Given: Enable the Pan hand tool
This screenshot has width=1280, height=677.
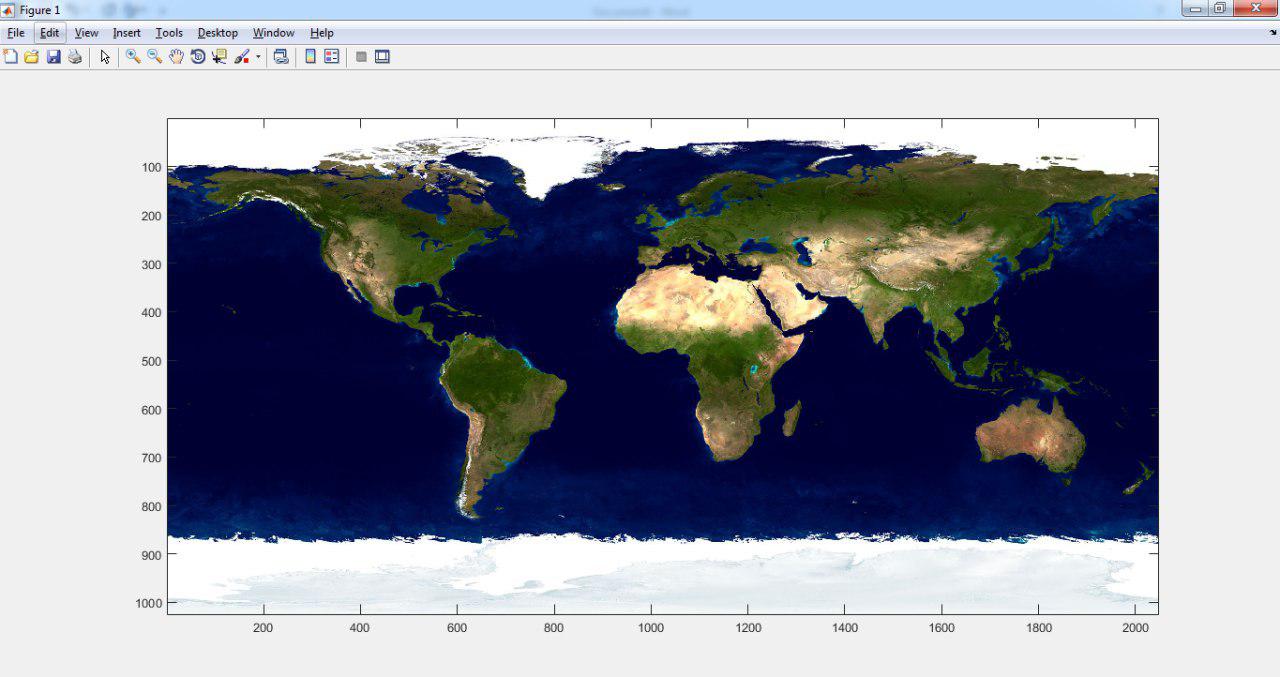Looking at the screenshot, I should [176, 57].
